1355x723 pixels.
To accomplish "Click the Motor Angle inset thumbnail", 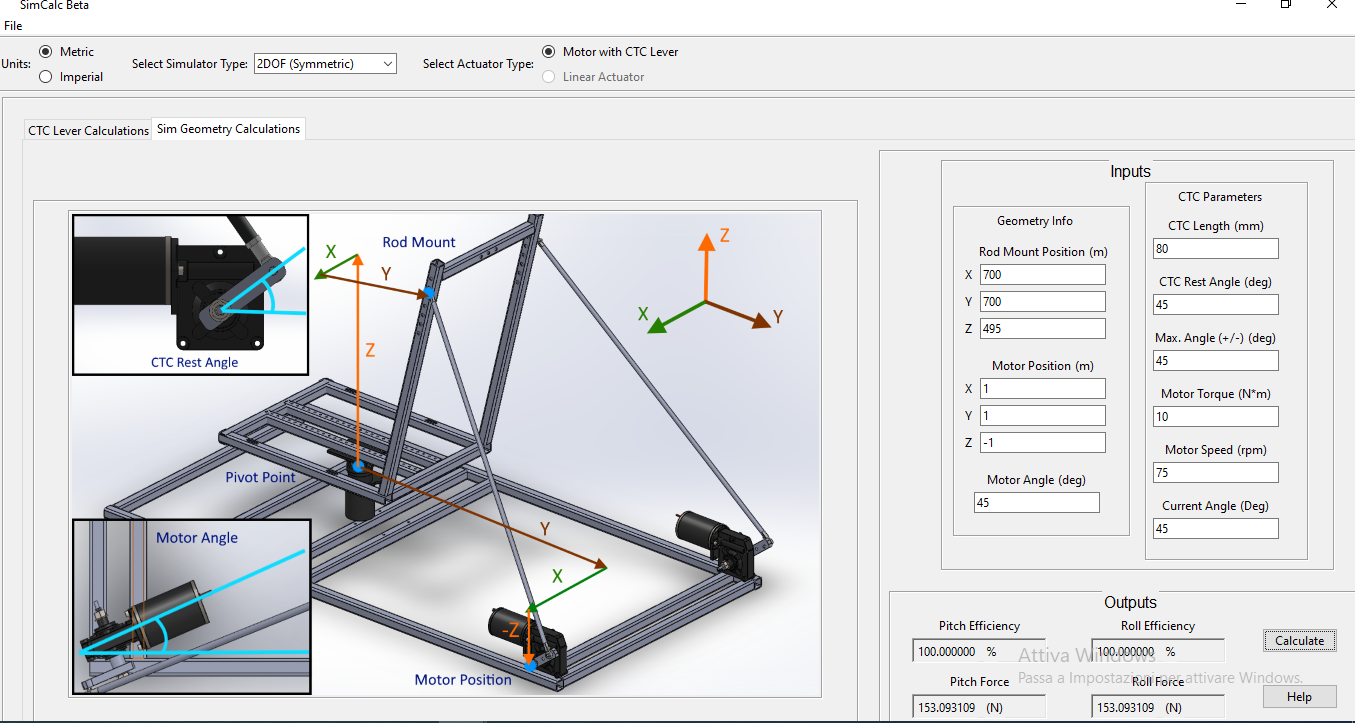I will (191, 606).
